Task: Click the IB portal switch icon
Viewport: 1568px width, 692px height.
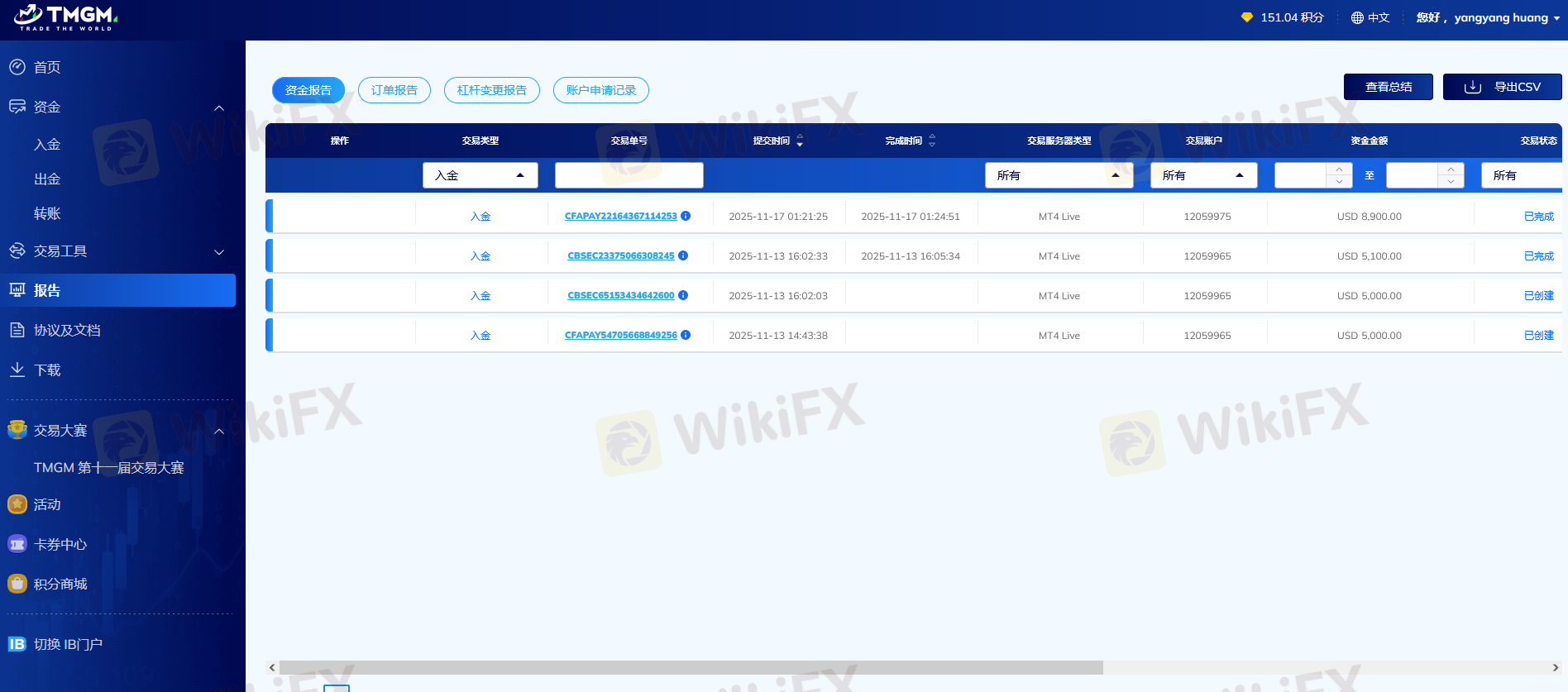Action: click(17, 644)
